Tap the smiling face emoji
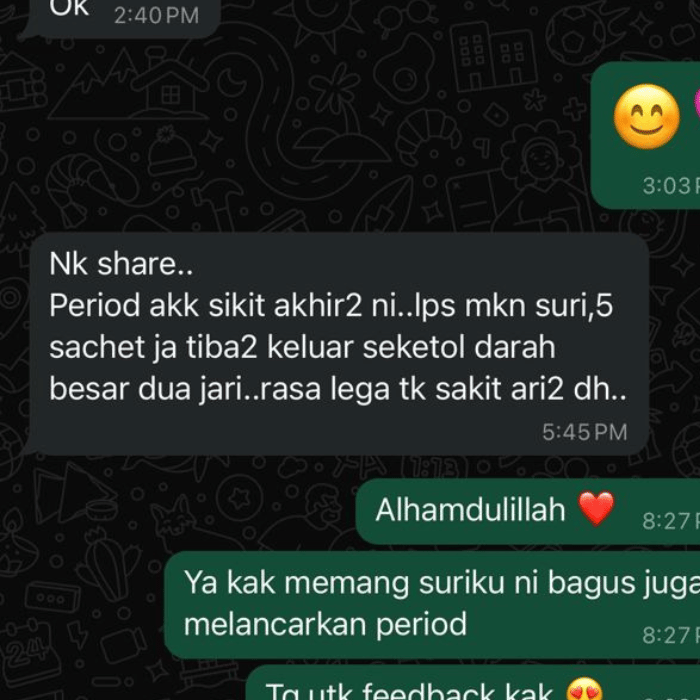The image size is (700, 700). 646,116
